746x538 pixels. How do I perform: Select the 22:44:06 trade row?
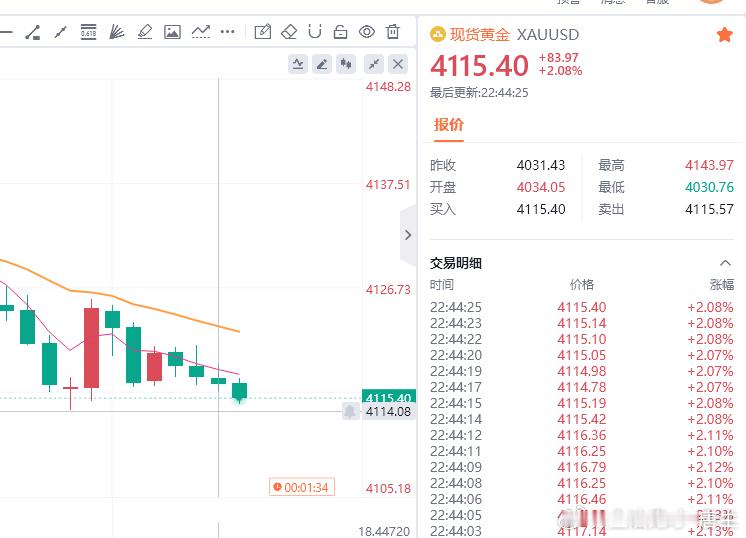581,499
